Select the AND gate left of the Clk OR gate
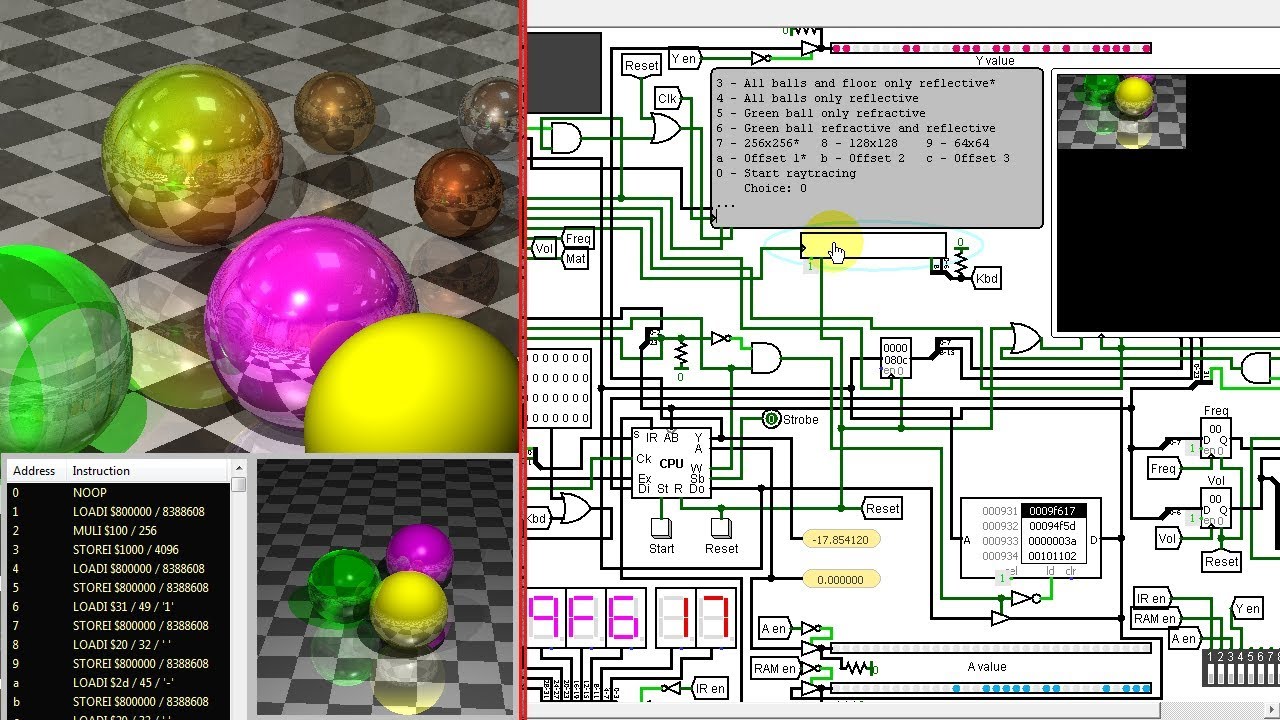Screen dimensions: 1280x720 point(566,138)
